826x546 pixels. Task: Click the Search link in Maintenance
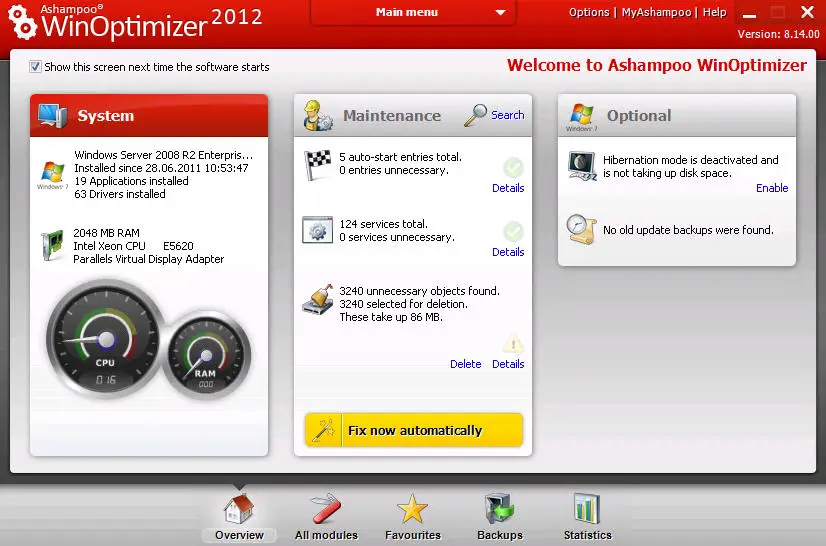[x=508, y=115]
